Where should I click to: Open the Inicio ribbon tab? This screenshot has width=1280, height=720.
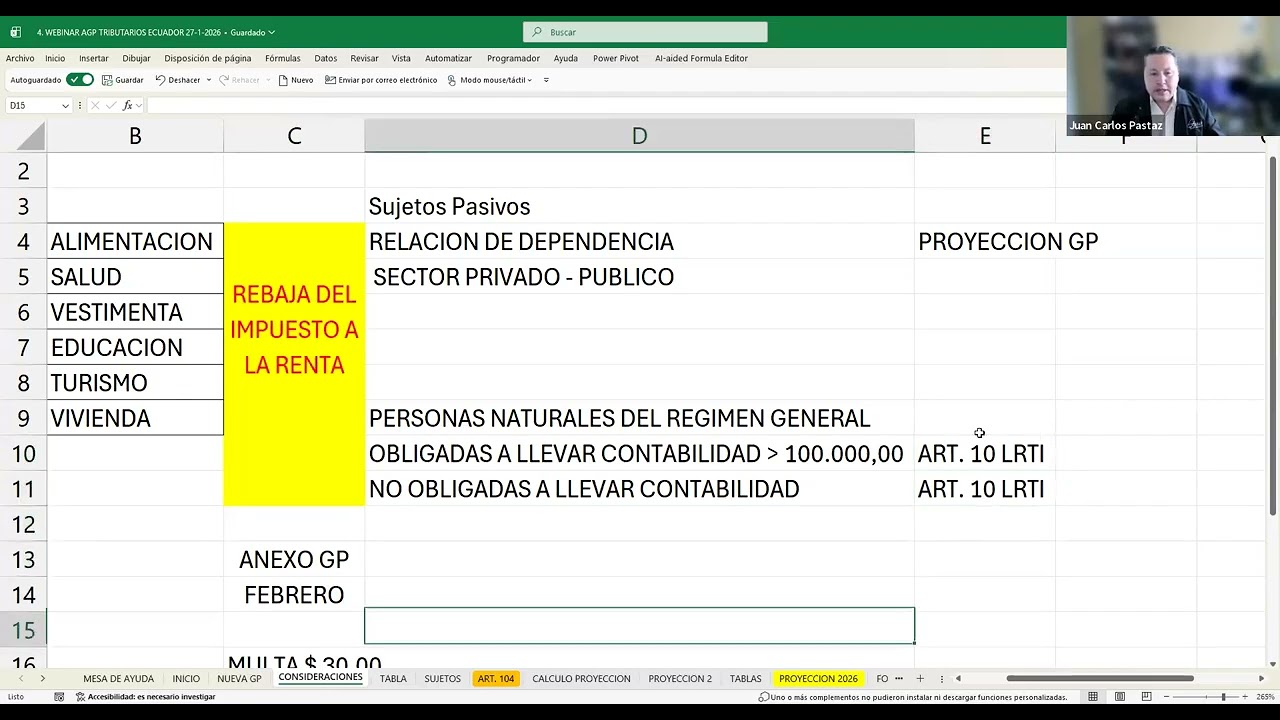[55, 58]
